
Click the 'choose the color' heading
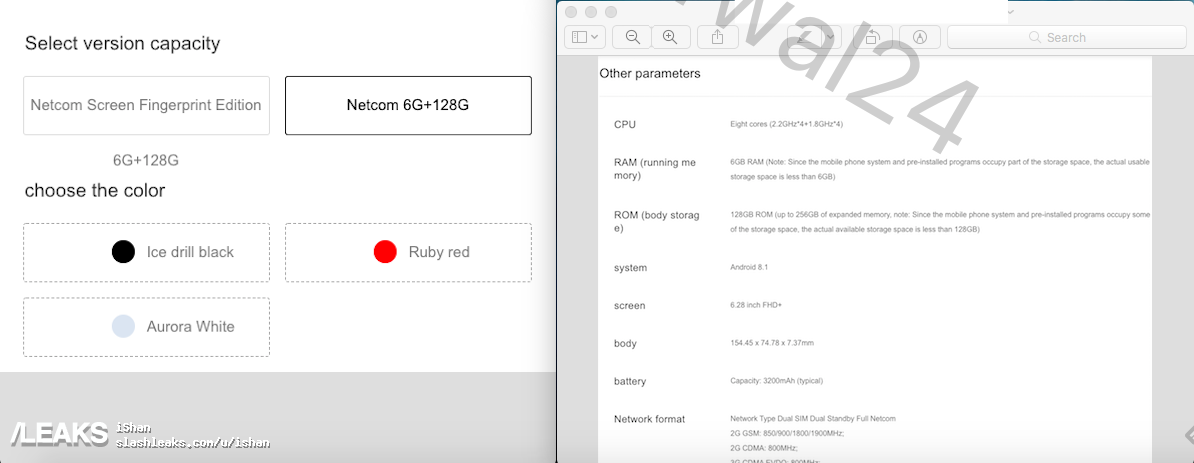[x=95, y=190]
